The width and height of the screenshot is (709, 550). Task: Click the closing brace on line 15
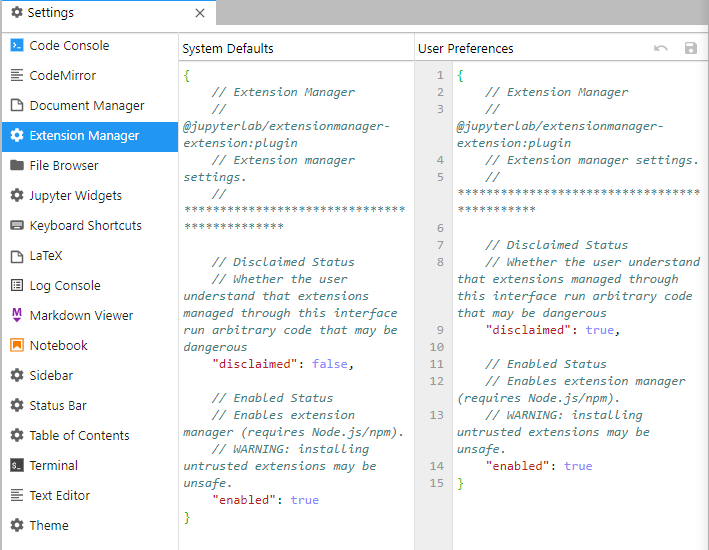coord(460,483)
